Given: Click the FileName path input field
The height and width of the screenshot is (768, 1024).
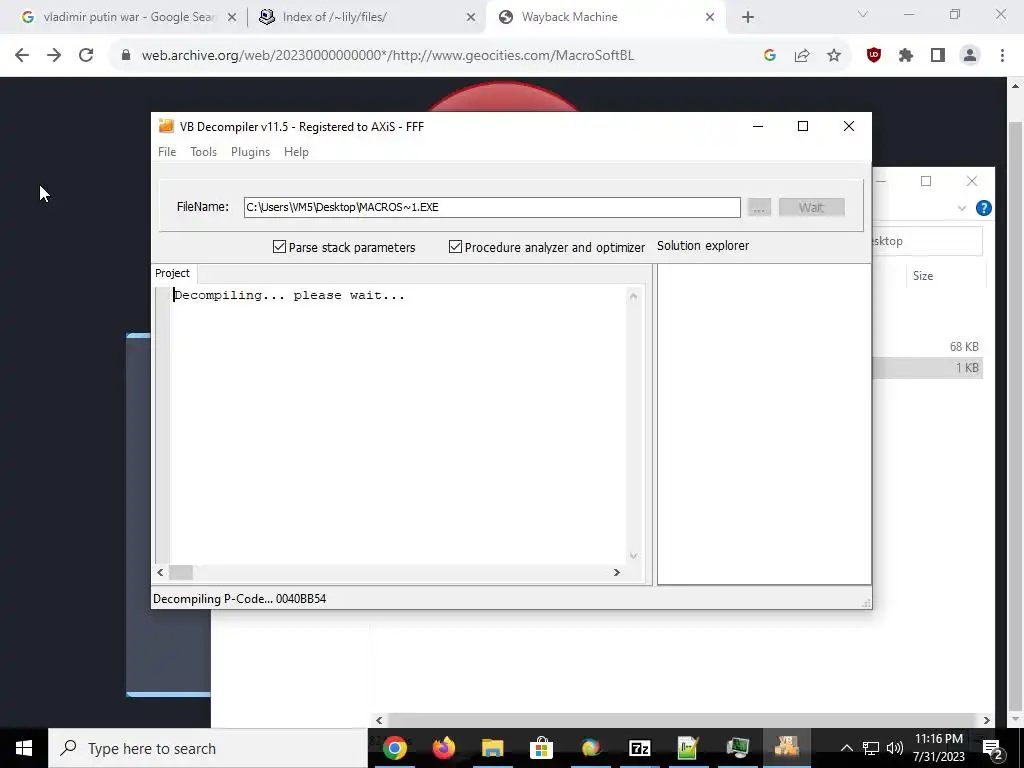Looking at the screenshot, I should coord(492,207).
